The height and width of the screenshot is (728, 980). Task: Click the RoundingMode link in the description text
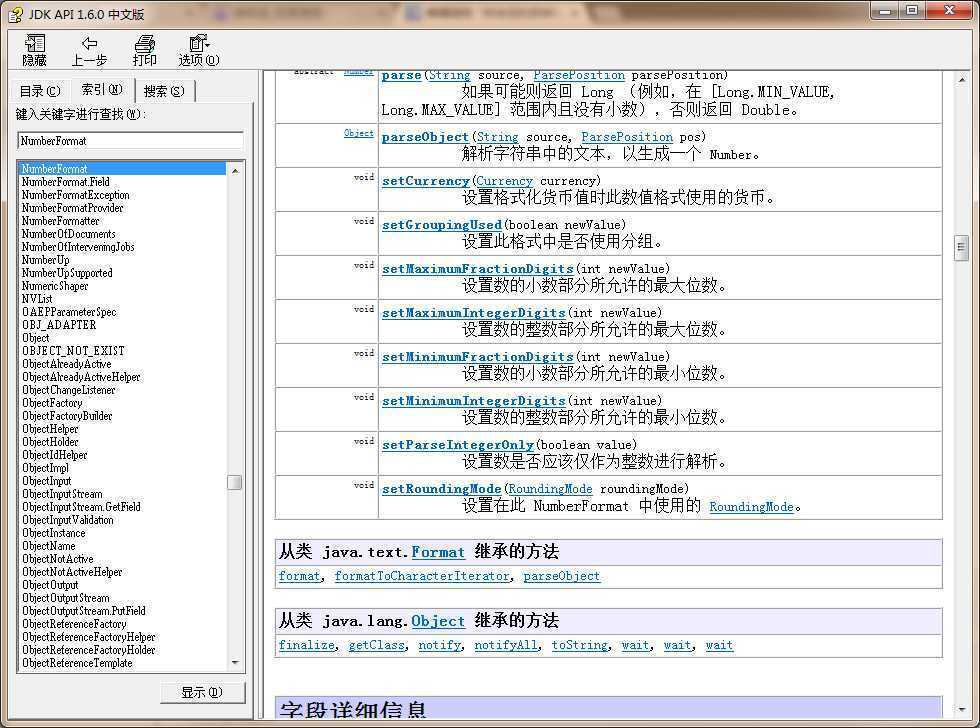(751, 507)
